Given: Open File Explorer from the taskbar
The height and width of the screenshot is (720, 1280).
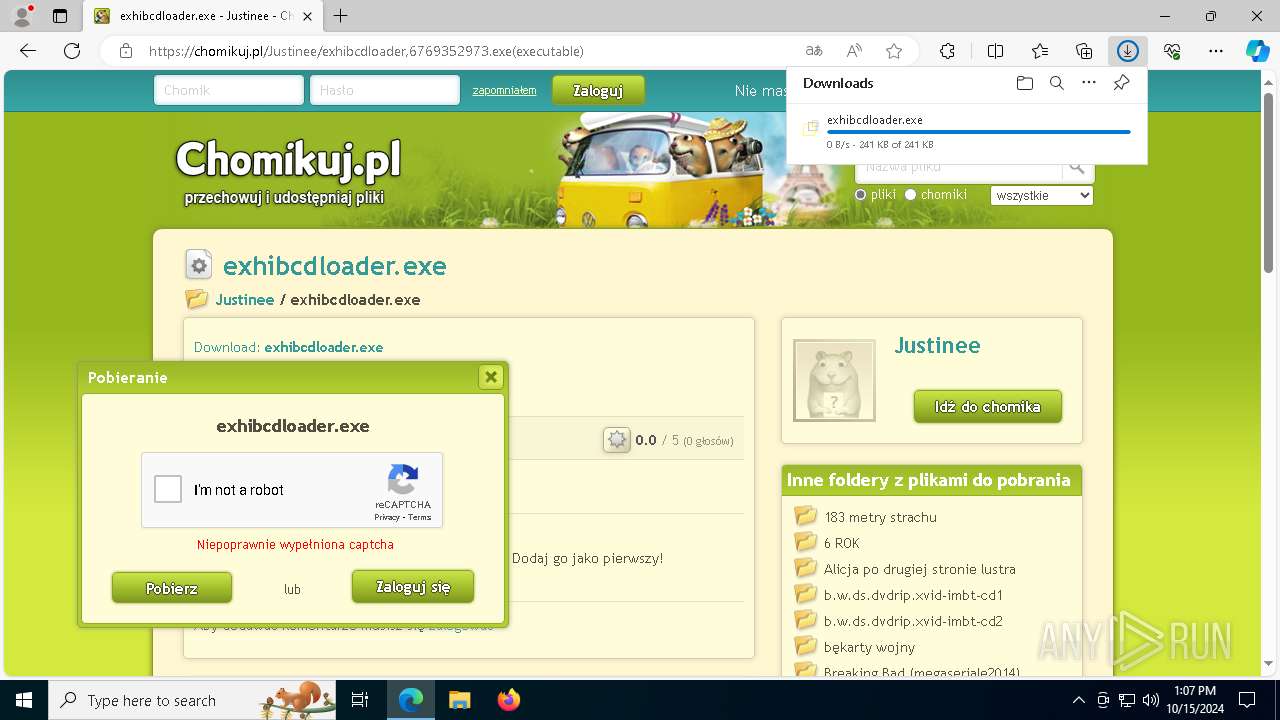Looking at the screenshot, I should point(460,700).
